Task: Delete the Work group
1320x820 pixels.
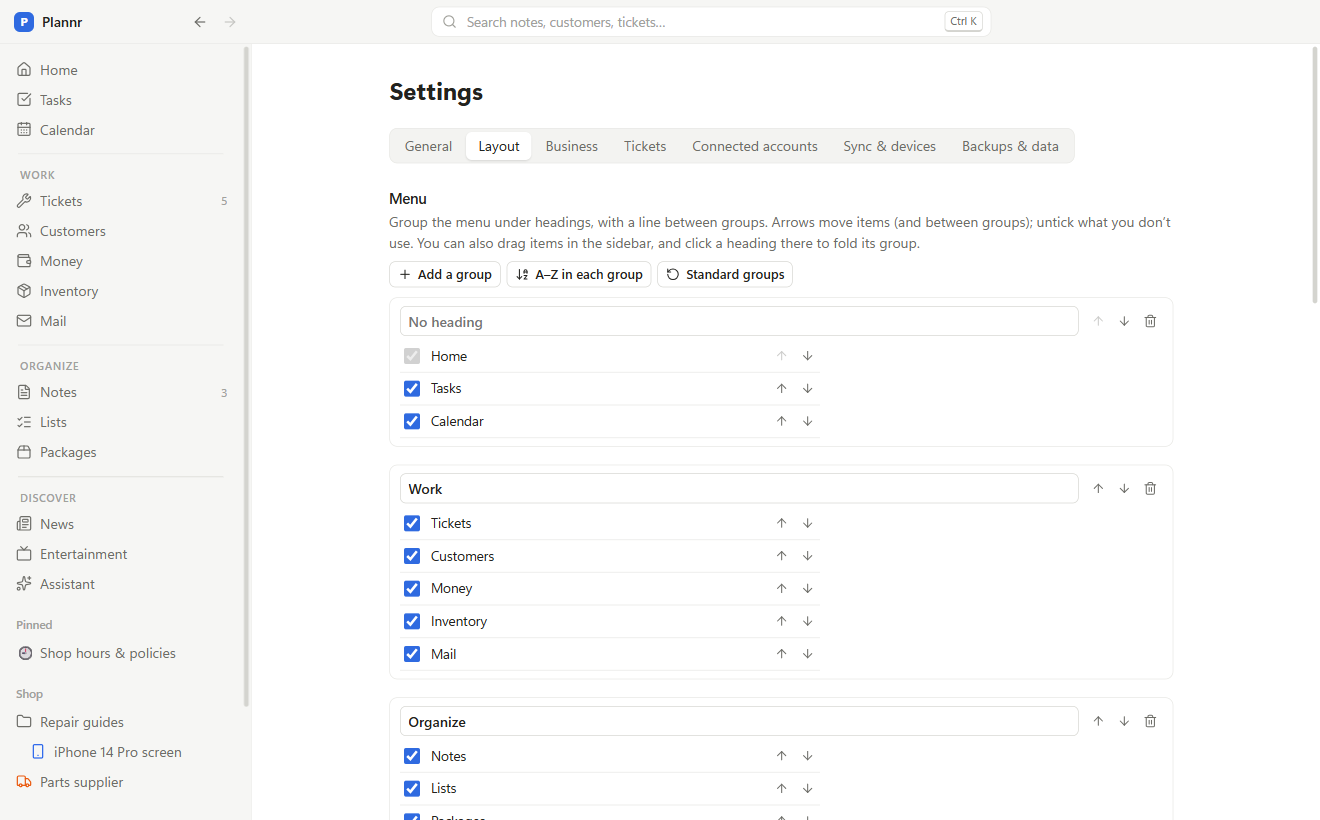Action: click(x=1150, y=488)
